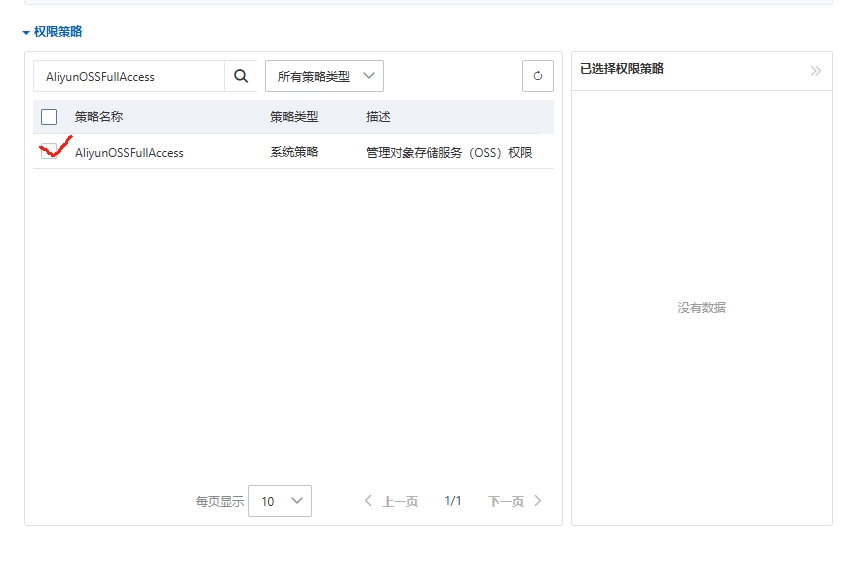Click the 策略名称 column header
This screenshot has height=562, width=852.
coord(99,117)
